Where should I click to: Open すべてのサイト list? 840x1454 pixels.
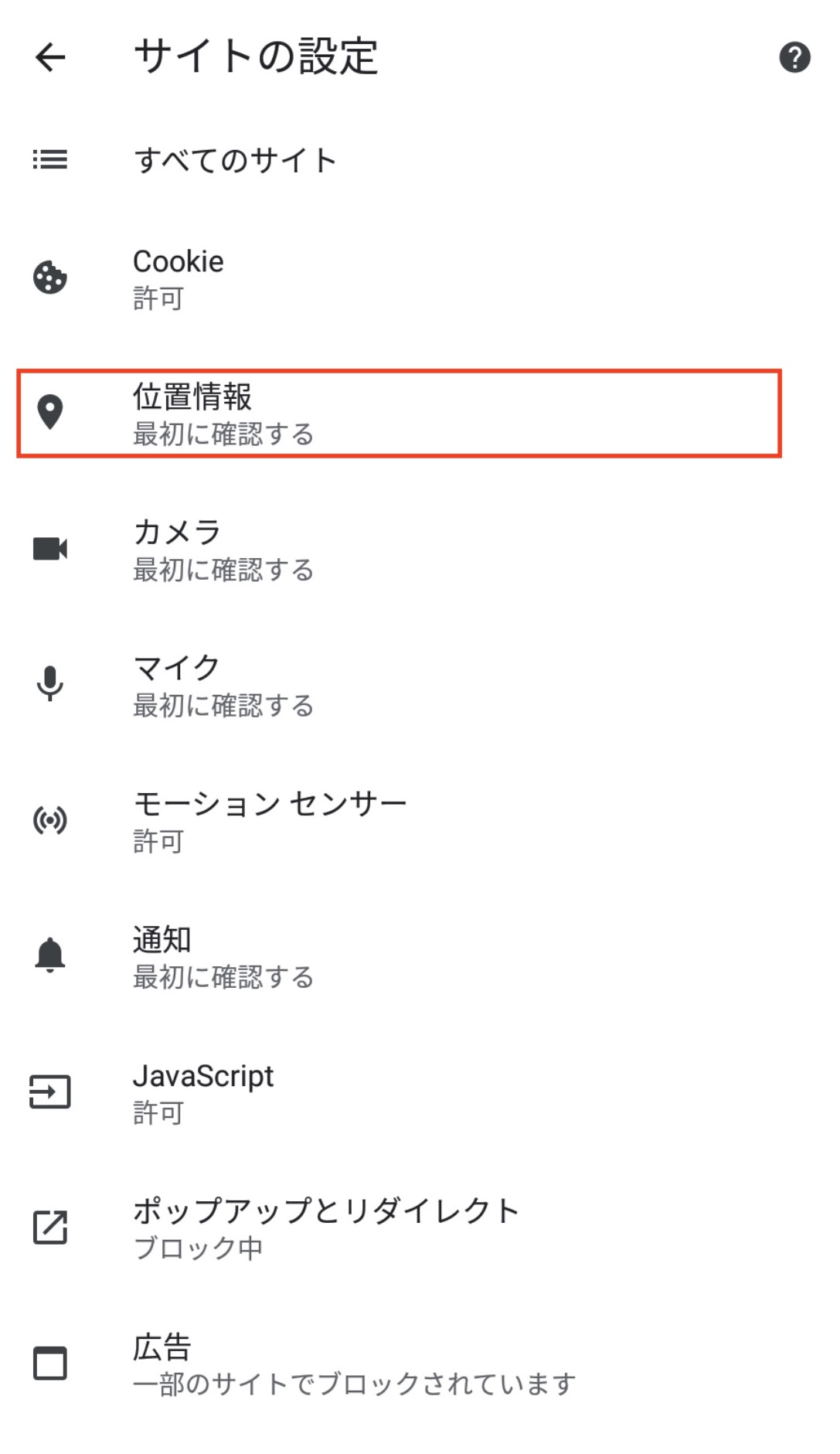(236, 161)
